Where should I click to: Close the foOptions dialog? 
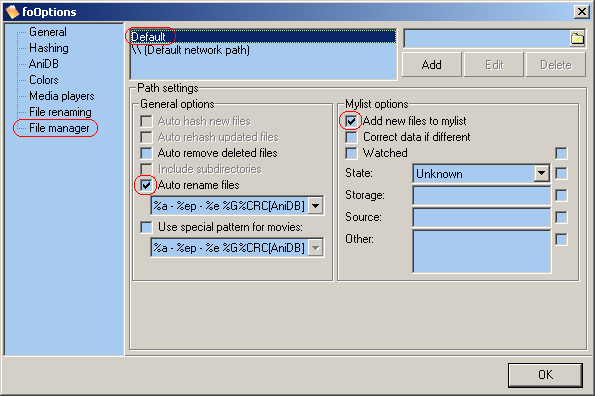582,12
